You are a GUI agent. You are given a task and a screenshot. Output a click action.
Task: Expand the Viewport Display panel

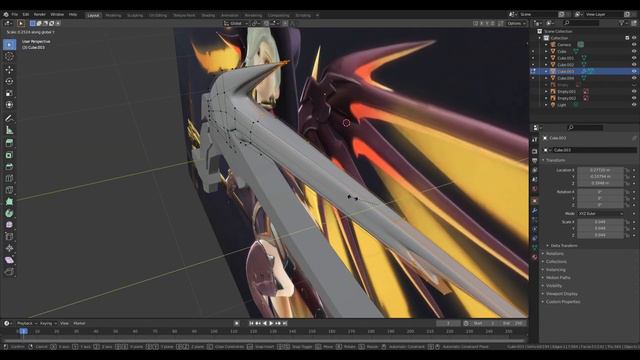[x=562, y=294]
